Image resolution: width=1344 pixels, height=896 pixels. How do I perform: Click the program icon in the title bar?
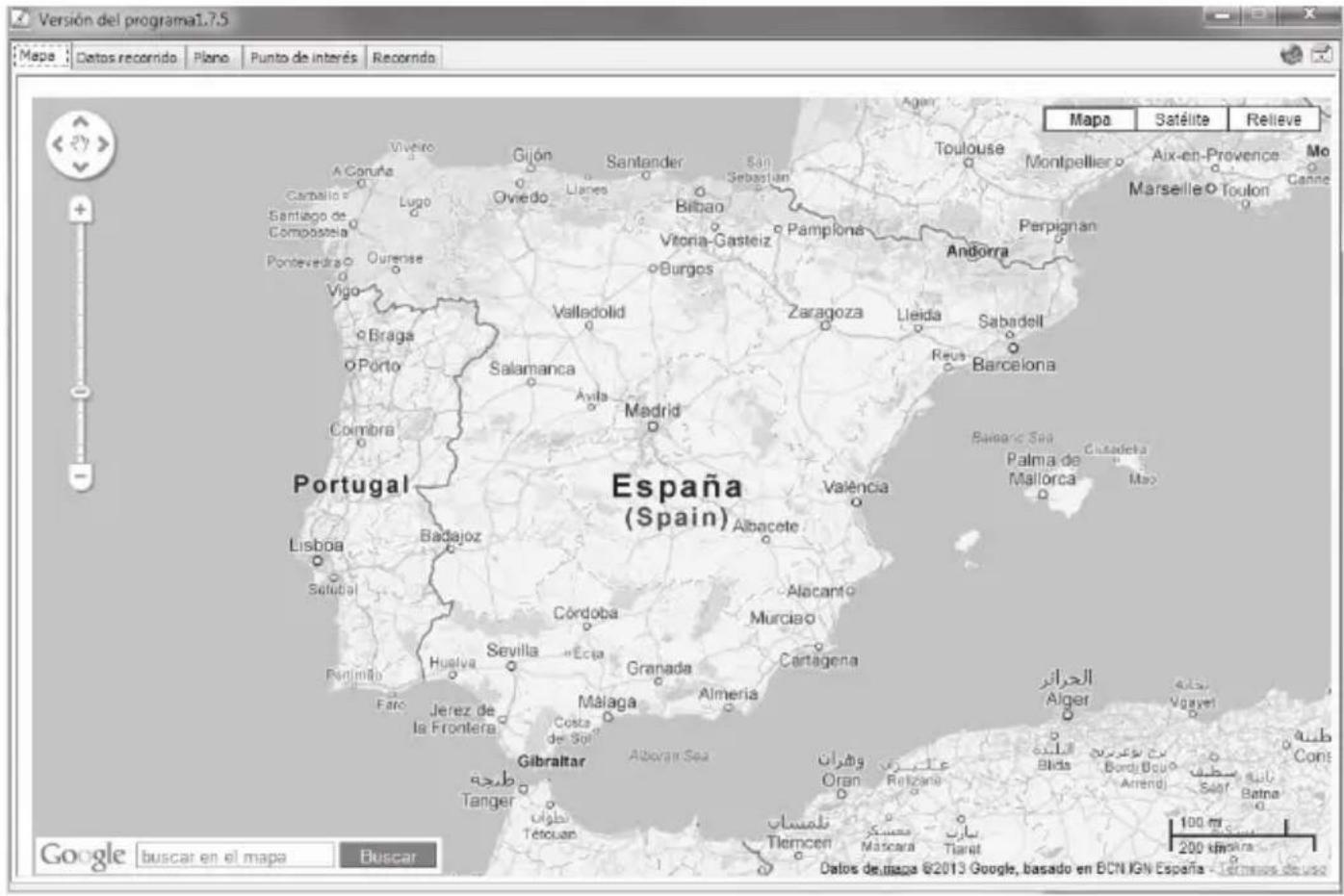tap(20, 19)
